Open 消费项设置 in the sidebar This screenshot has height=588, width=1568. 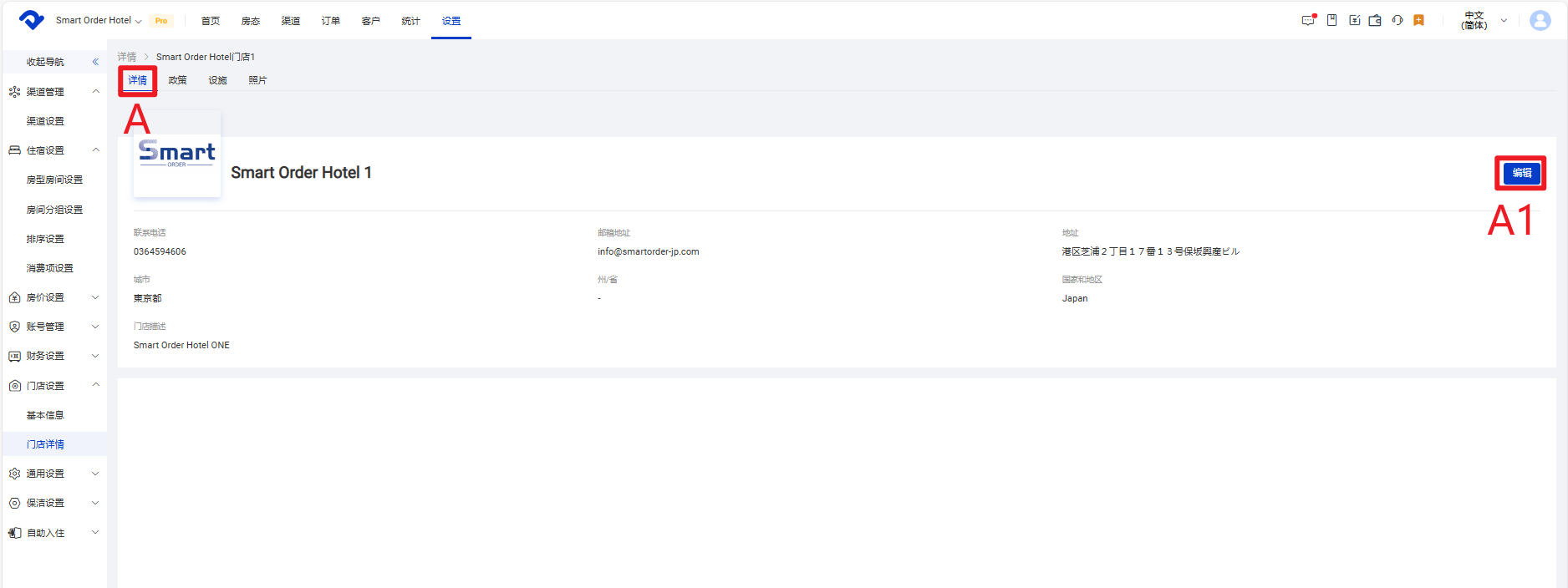click(49, 268)
